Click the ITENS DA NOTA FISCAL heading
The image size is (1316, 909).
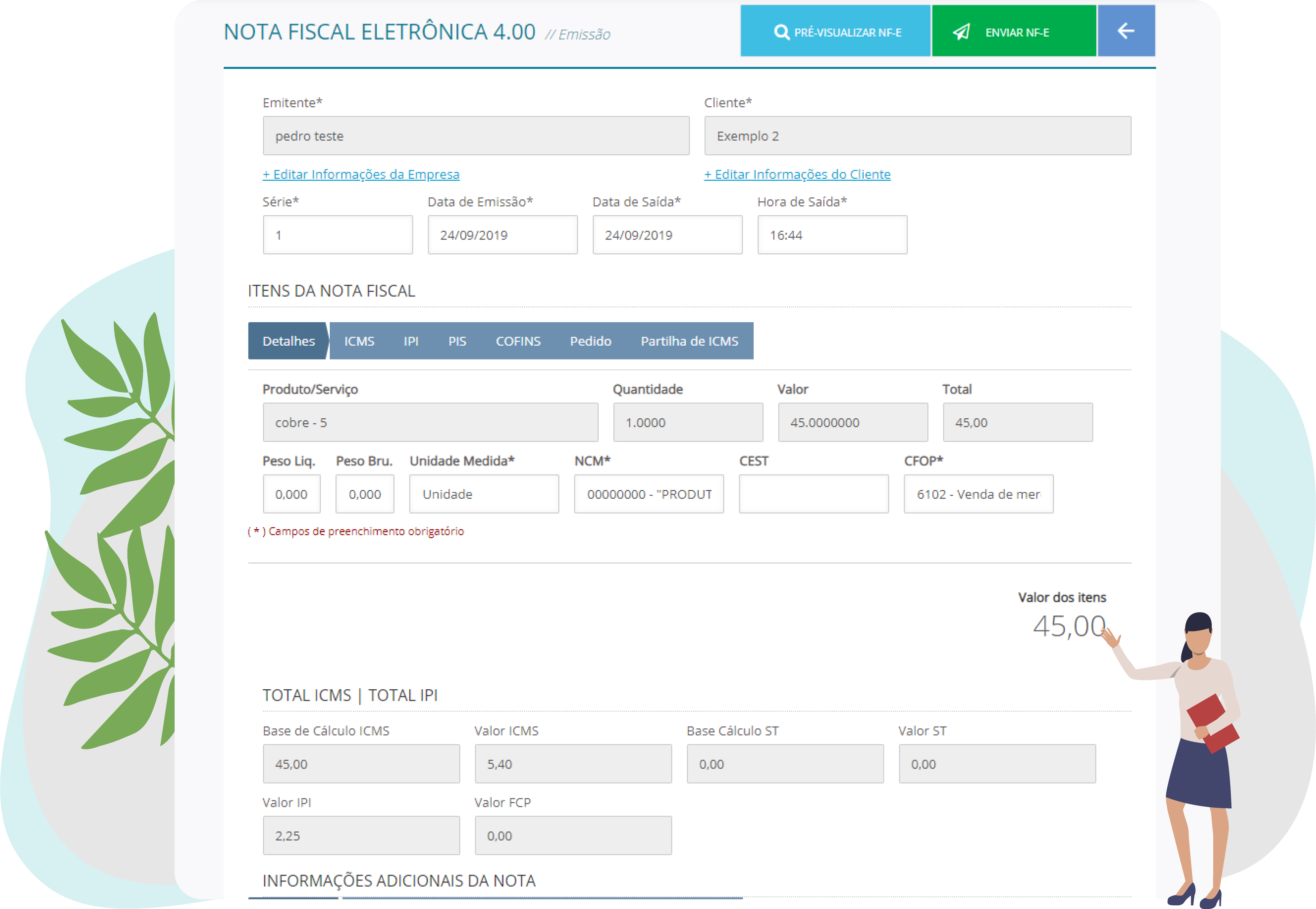(x=331, y=291)
